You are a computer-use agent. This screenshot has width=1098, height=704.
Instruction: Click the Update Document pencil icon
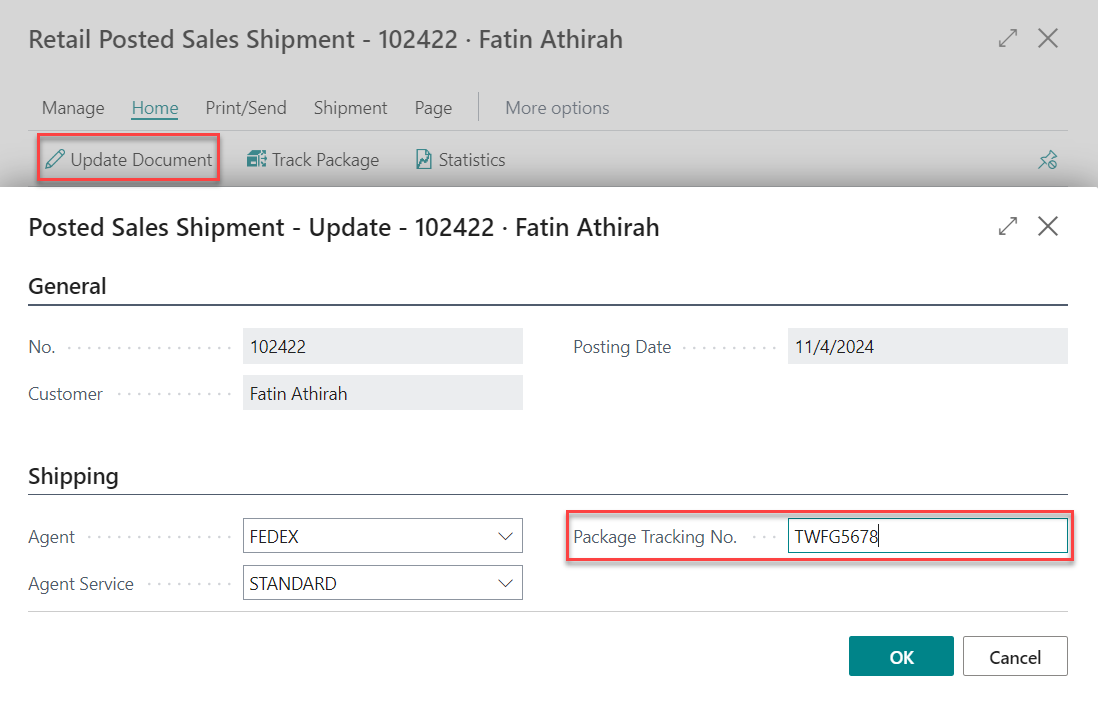click(55, 160)
